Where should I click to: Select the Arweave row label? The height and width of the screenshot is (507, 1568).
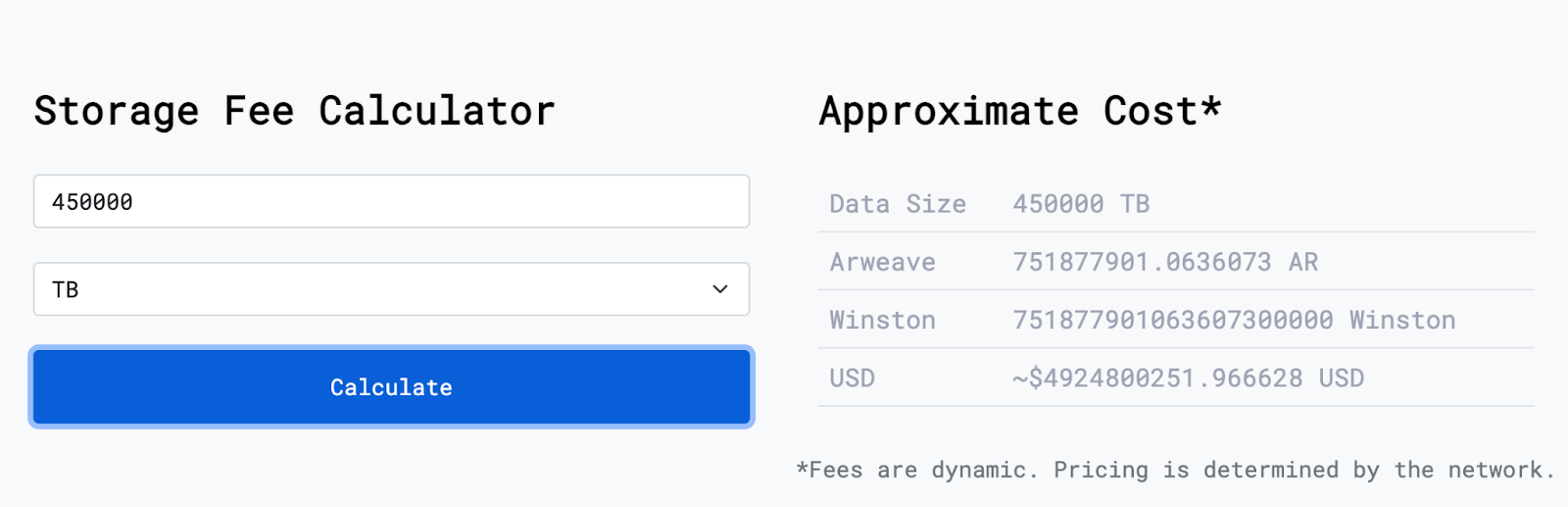click(x=882, y=262)
